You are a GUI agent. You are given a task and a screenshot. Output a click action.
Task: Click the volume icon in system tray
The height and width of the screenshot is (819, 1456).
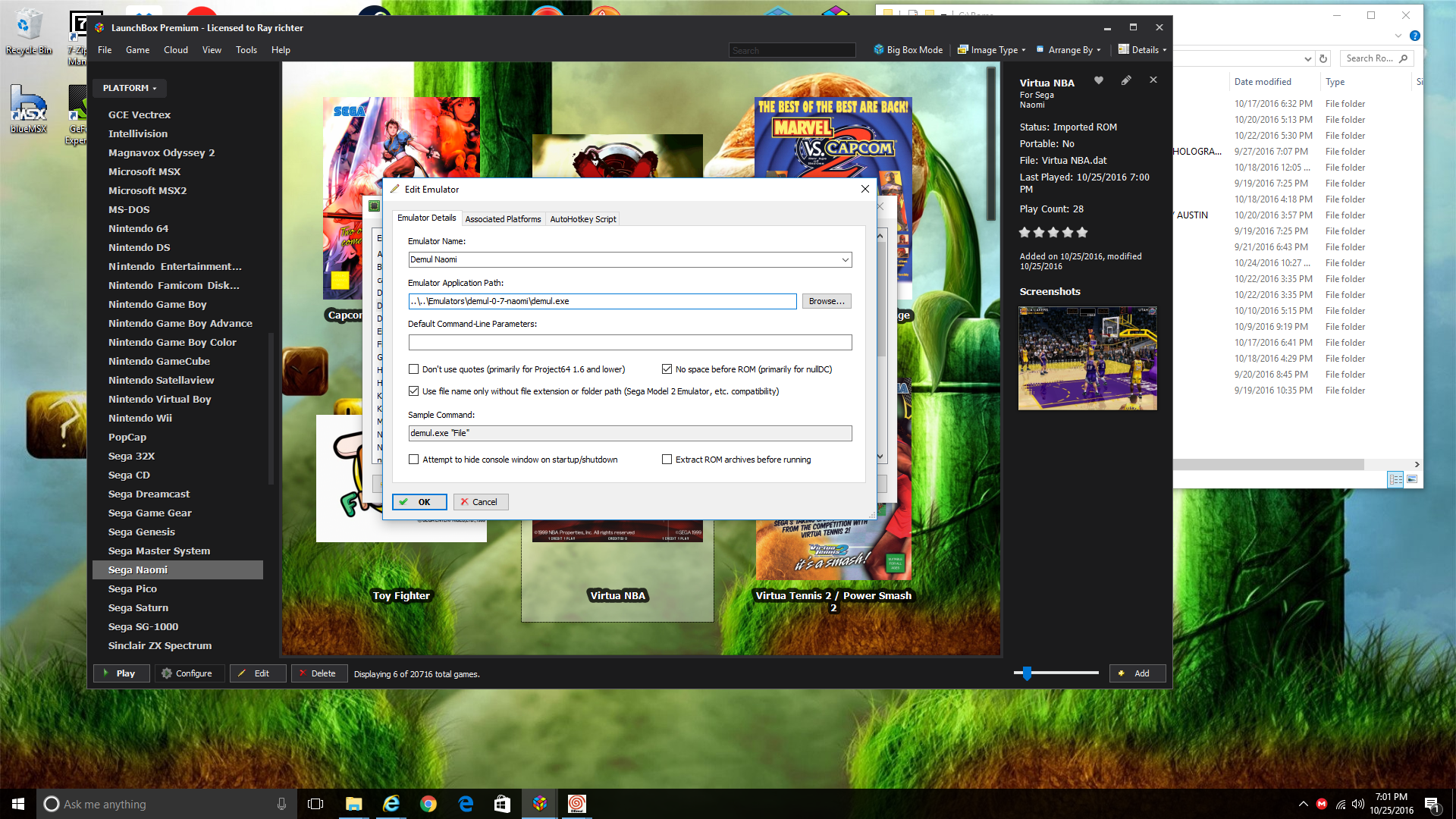[1357, 804]
